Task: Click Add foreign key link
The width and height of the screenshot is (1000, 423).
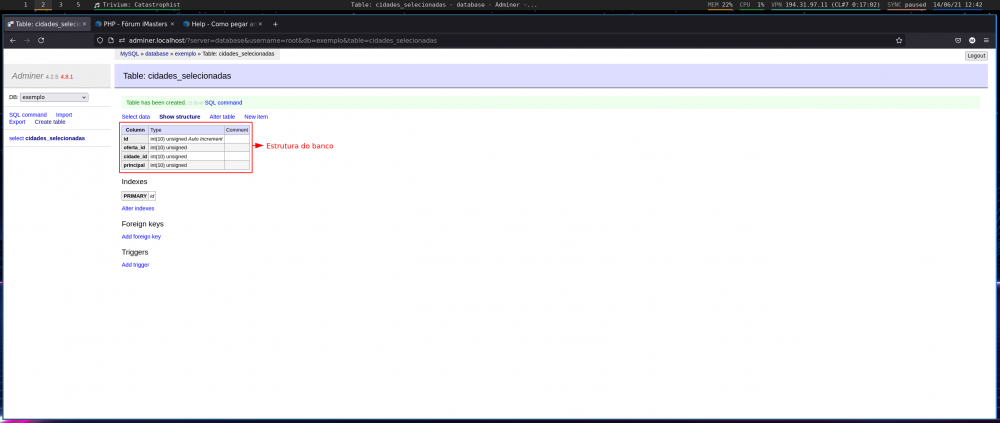Action: pos(141,236)
